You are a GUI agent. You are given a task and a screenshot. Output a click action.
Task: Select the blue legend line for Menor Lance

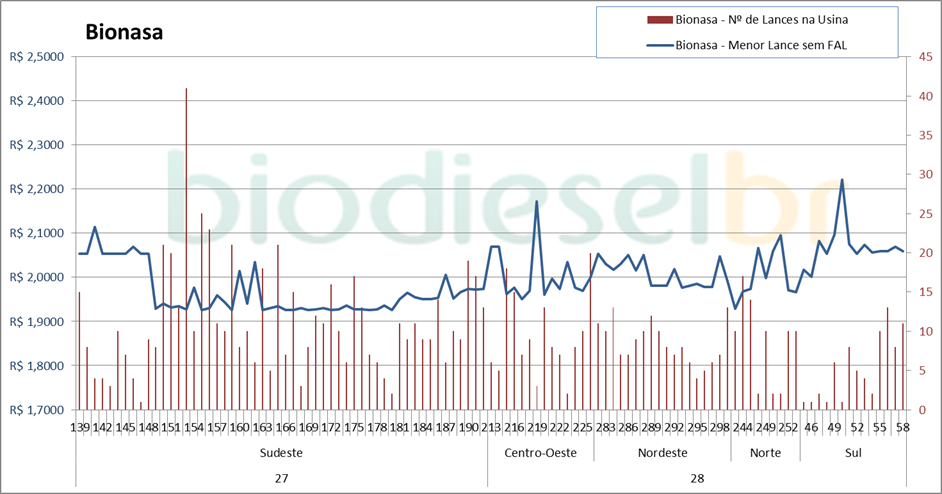(x=660, y=44)
